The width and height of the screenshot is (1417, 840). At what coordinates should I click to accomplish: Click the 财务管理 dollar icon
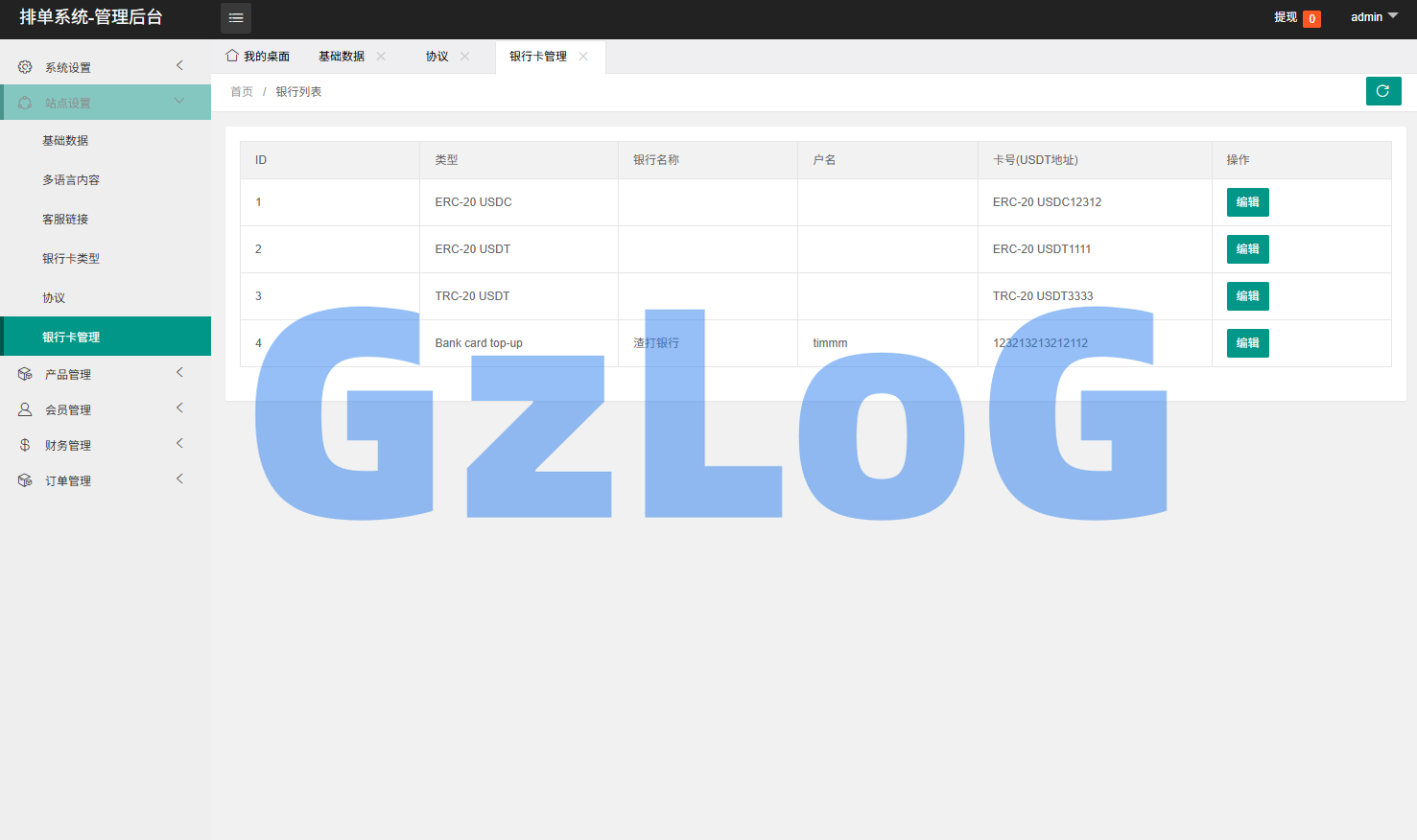[25, 445]
